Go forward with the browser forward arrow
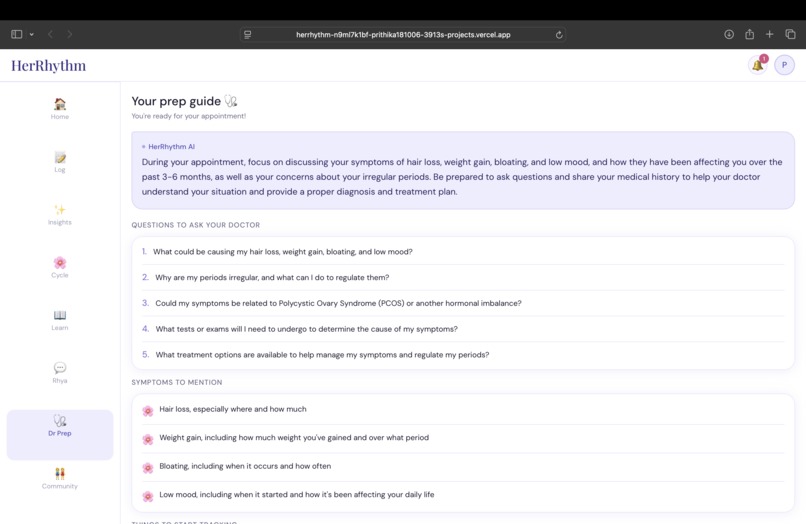Image resolution: width=806 pixels, height=524 pixels. [x=69, y=34]
